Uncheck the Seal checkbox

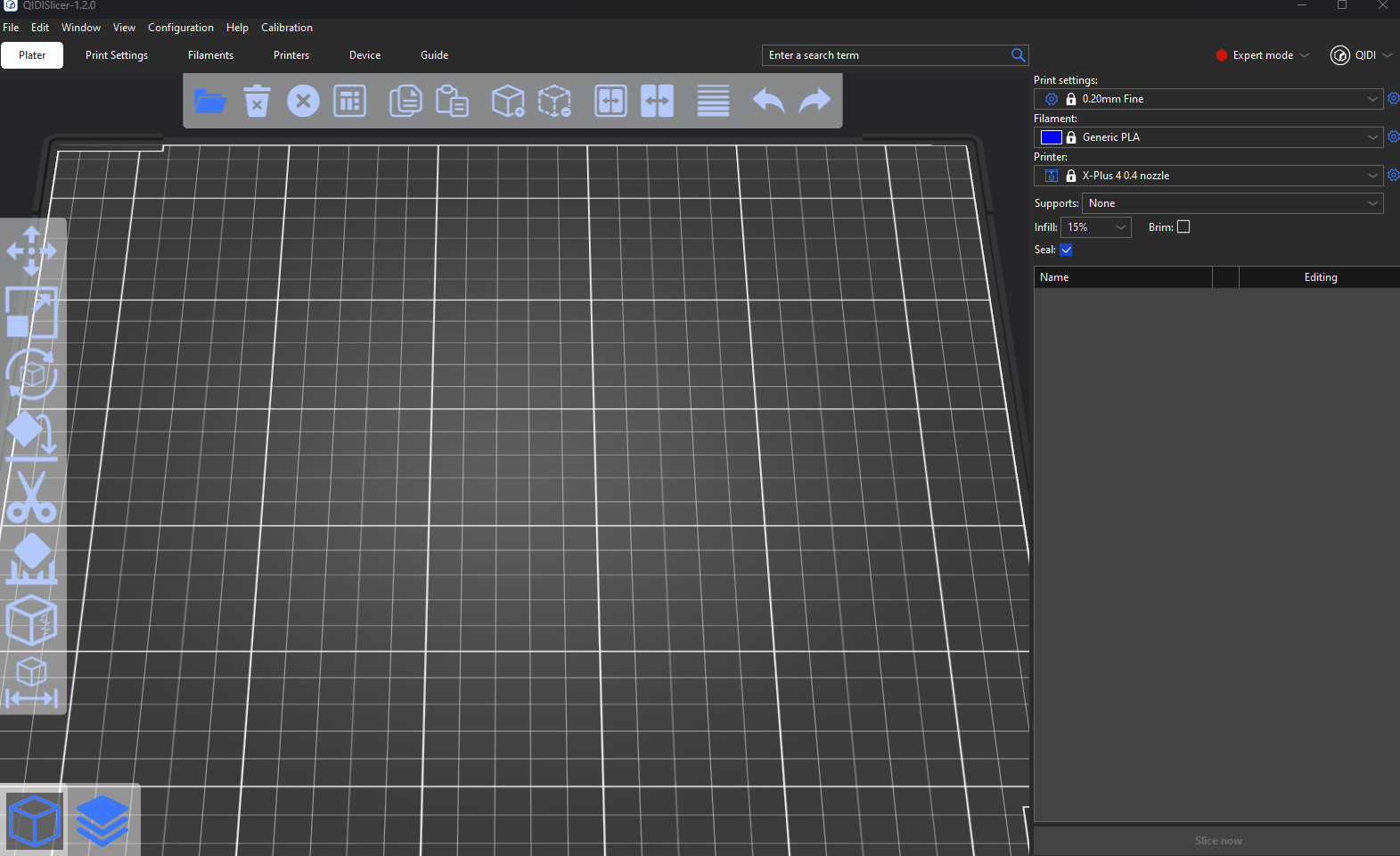pos(1066,250)
